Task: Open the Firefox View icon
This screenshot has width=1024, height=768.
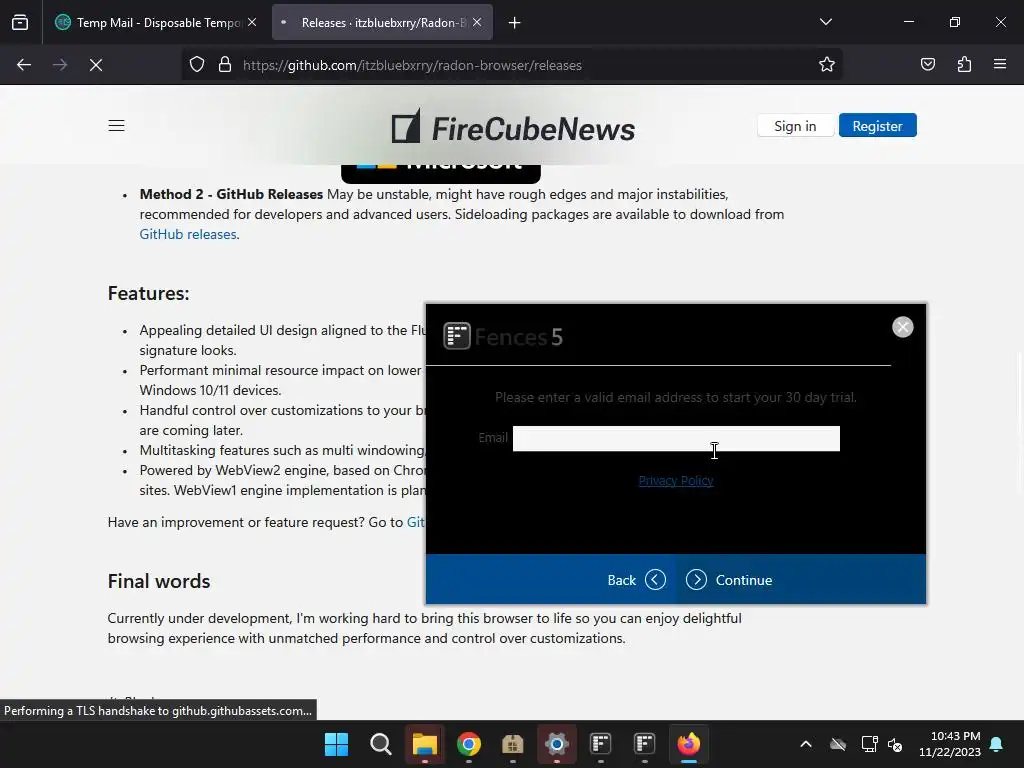Action: [20, 22]
